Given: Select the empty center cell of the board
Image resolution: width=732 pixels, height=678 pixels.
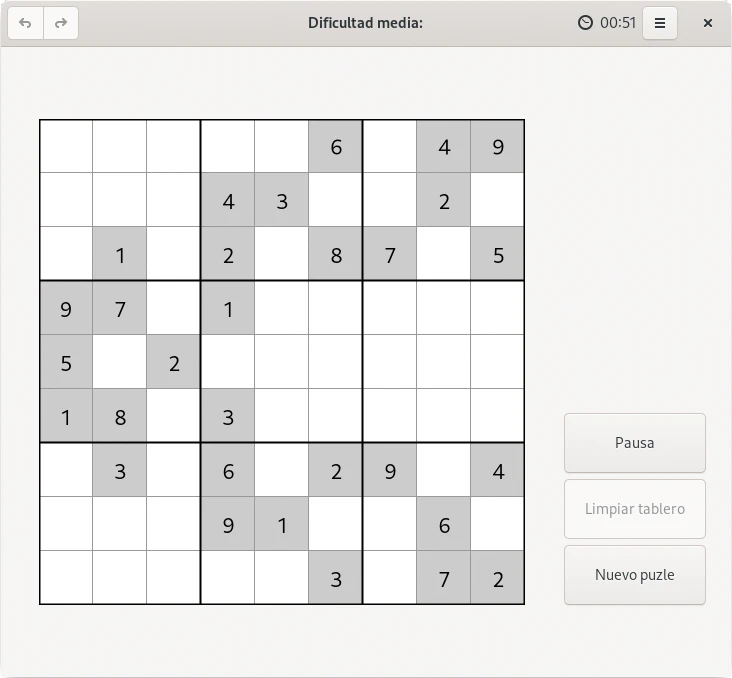Looking at the screenshot, I should 282,362.
